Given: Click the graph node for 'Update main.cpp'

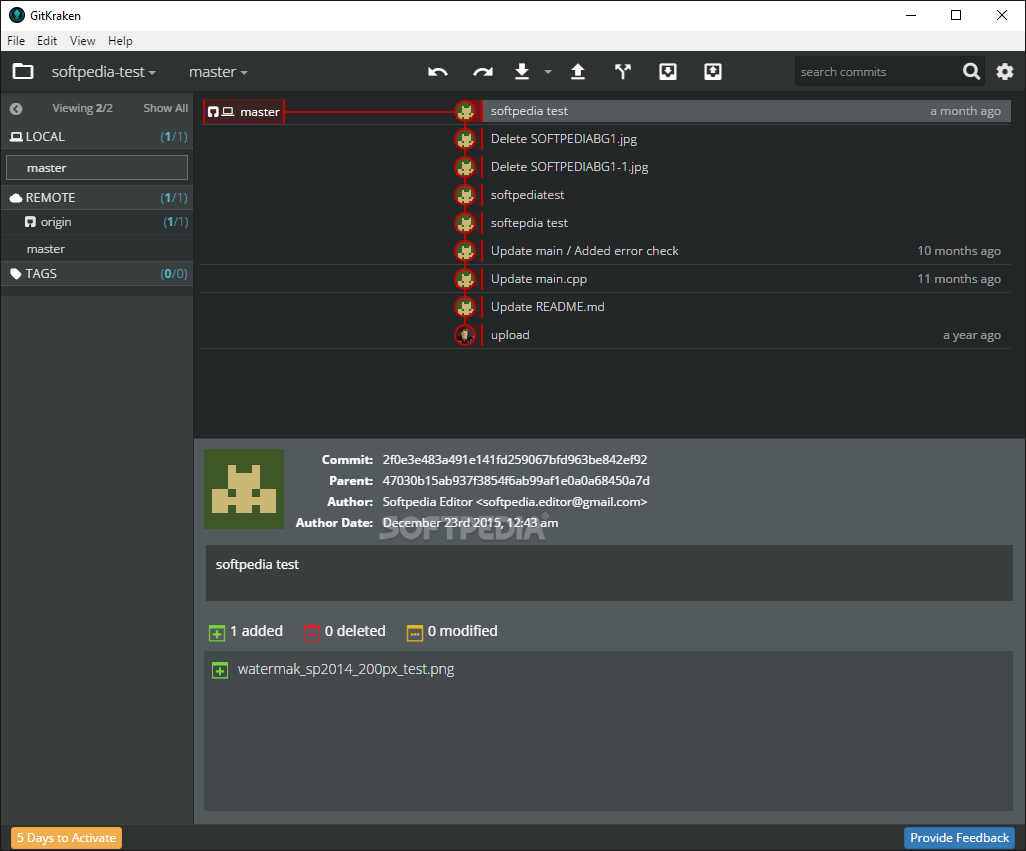Looking at the screenshot, I should click(x=465, y=279).
